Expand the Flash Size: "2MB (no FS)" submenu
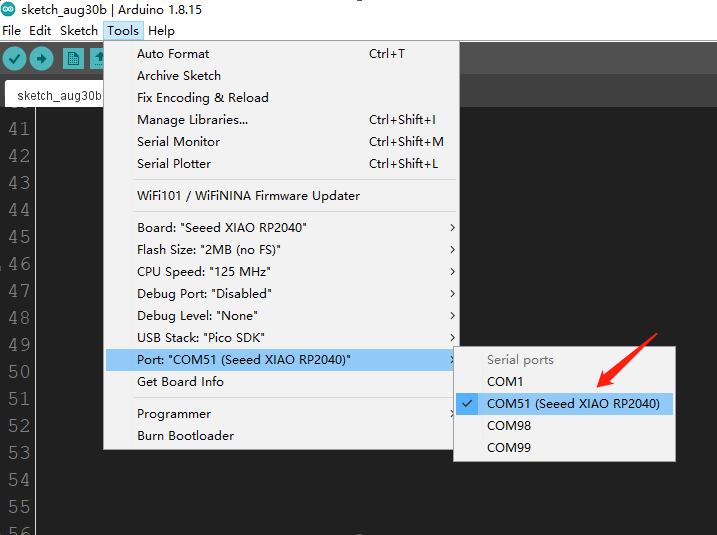 tap(281, 249)
